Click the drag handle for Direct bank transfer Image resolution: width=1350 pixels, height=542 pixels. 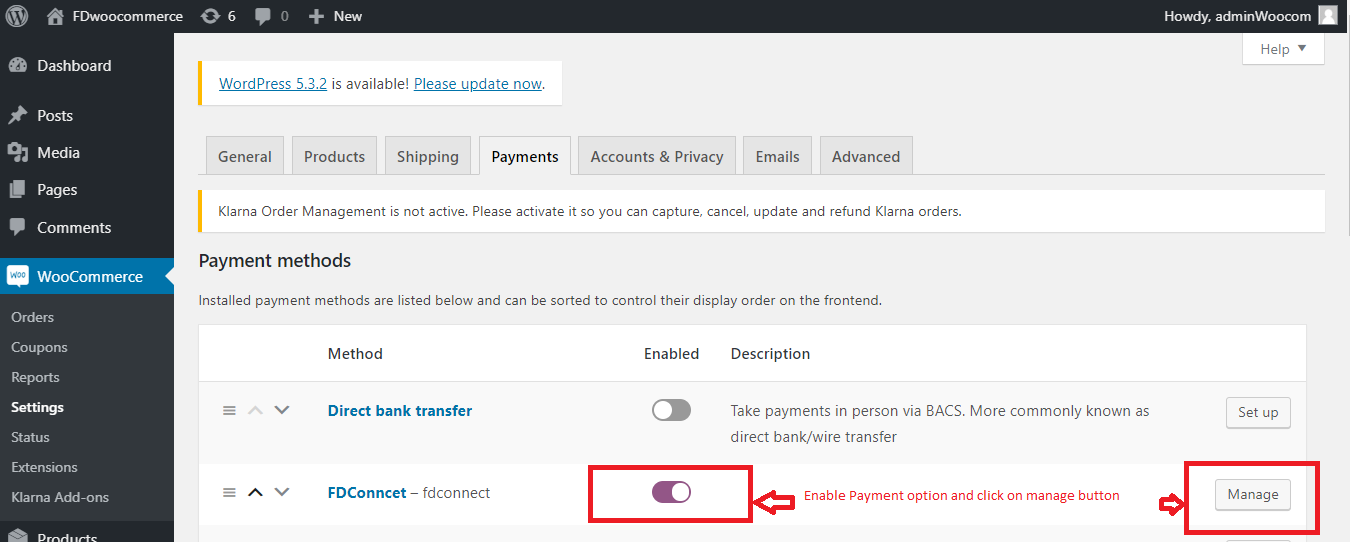coord(229,410)
